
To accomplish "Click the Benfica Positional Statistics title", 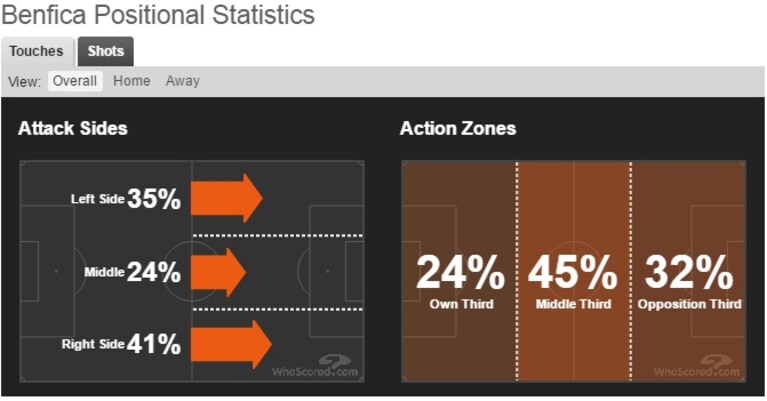I will (158, 15).
